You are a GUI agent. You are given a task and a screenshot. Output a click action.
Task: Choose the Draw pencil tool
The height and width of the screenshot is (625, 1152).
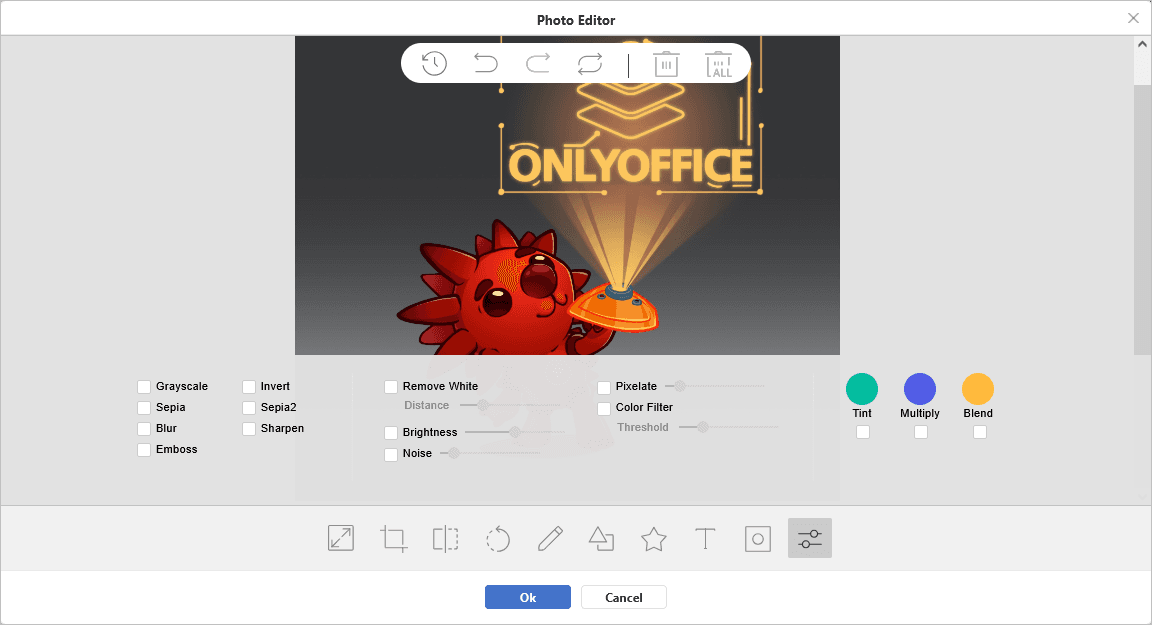549,538
